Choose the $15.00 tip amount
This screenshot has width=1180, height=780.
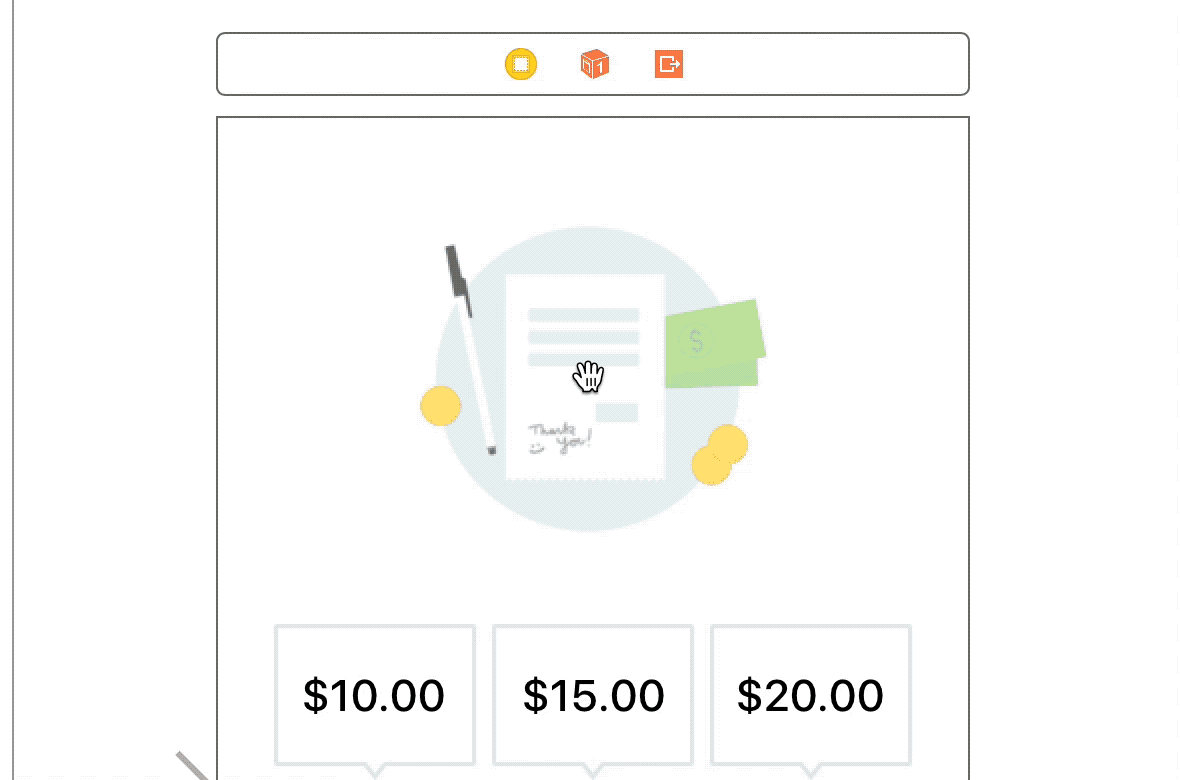(x=592, y=694)
